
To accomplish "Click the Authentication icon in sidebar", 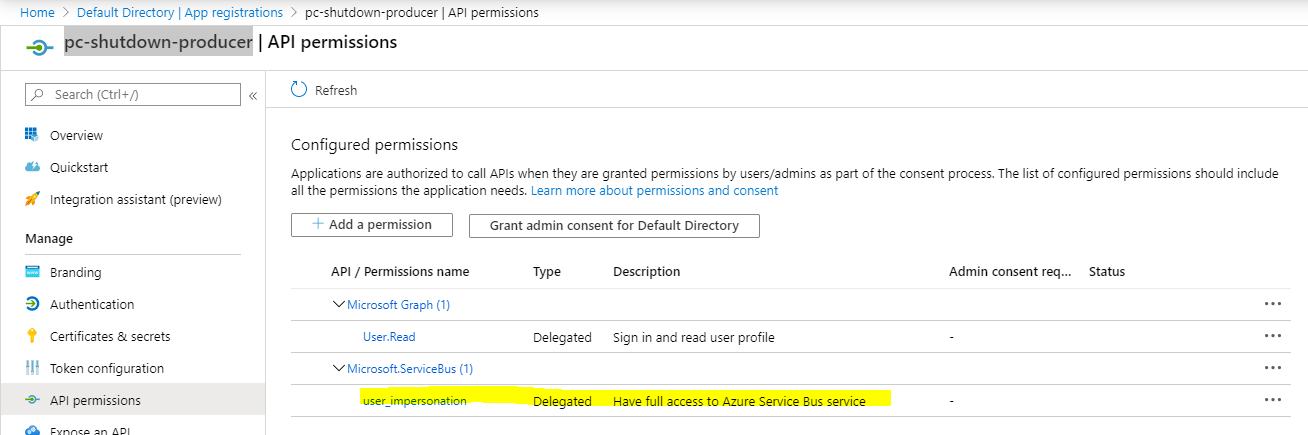I will tap(31, 304).
